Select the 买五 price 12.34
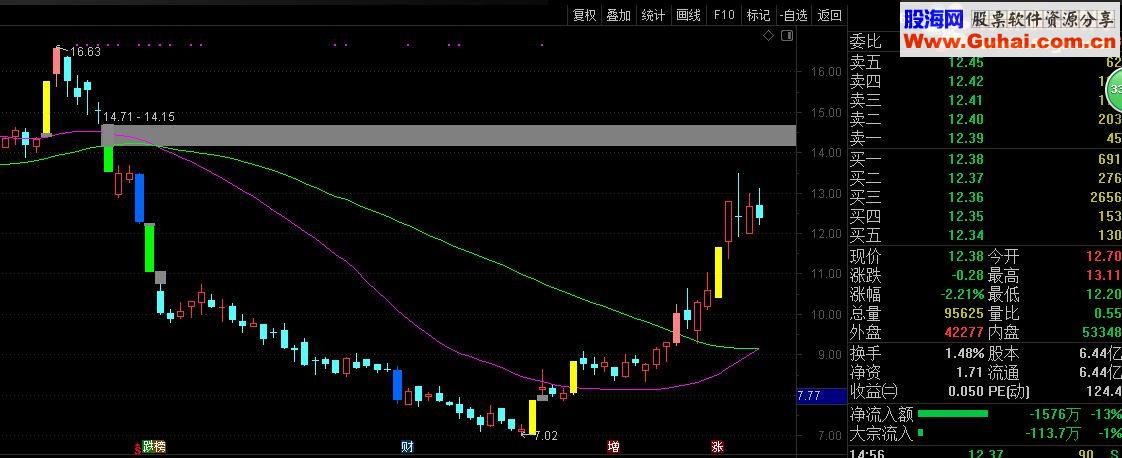 tap(966, 235)
